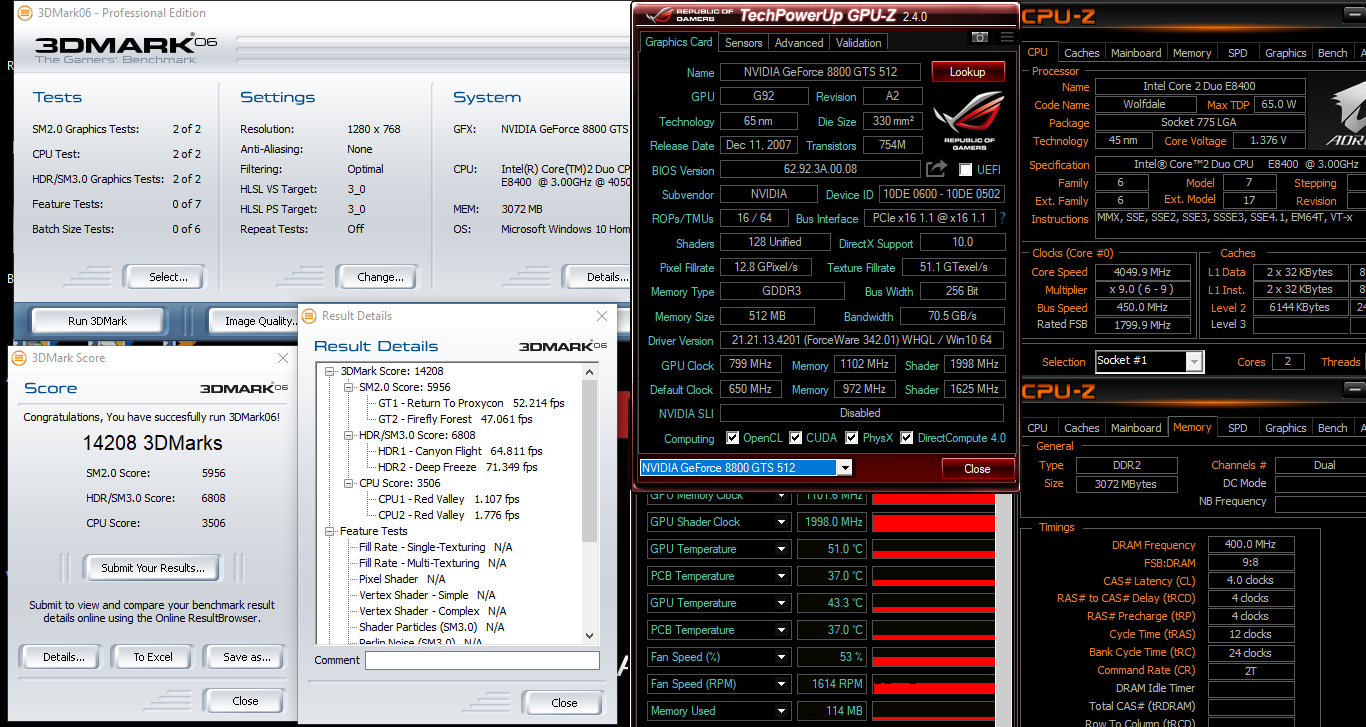Click the GPU Shader Clock sensor graph

[933, 522]
